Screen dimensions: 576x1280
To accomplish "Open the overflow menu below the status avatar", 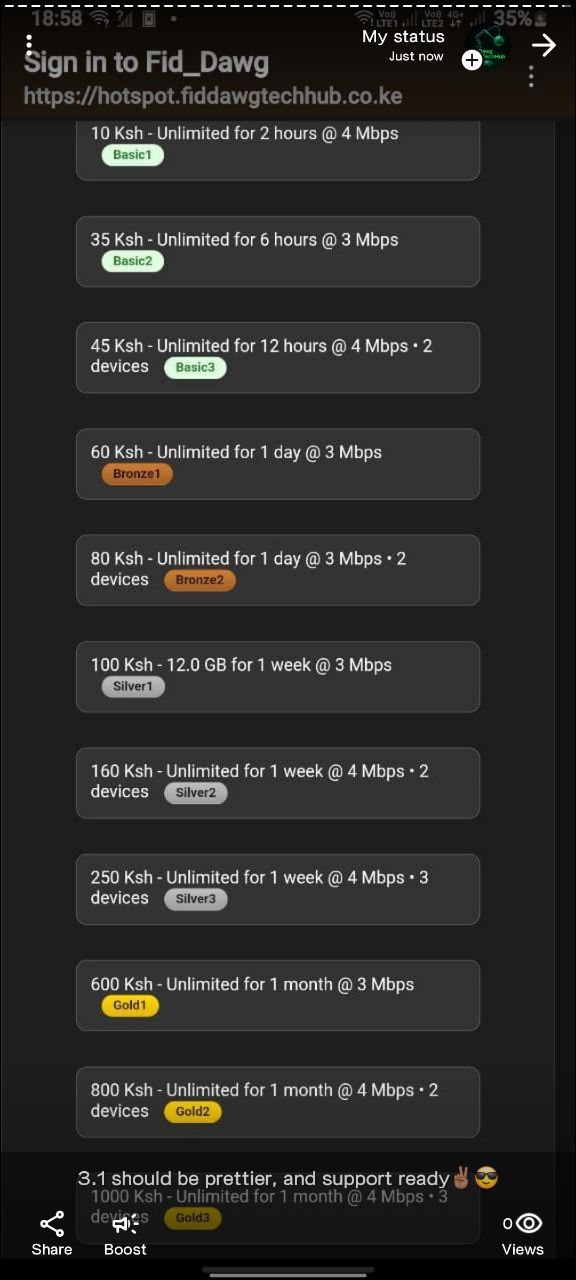I will (x=531, y=77).
